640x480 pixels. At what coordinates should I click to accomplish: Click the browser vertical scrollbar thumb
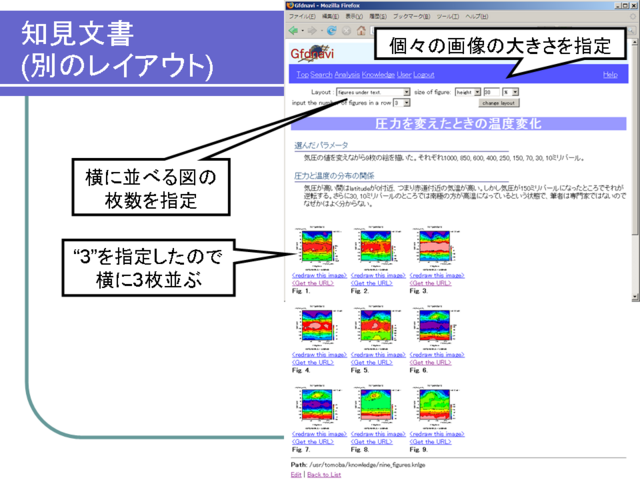point(635,140)
